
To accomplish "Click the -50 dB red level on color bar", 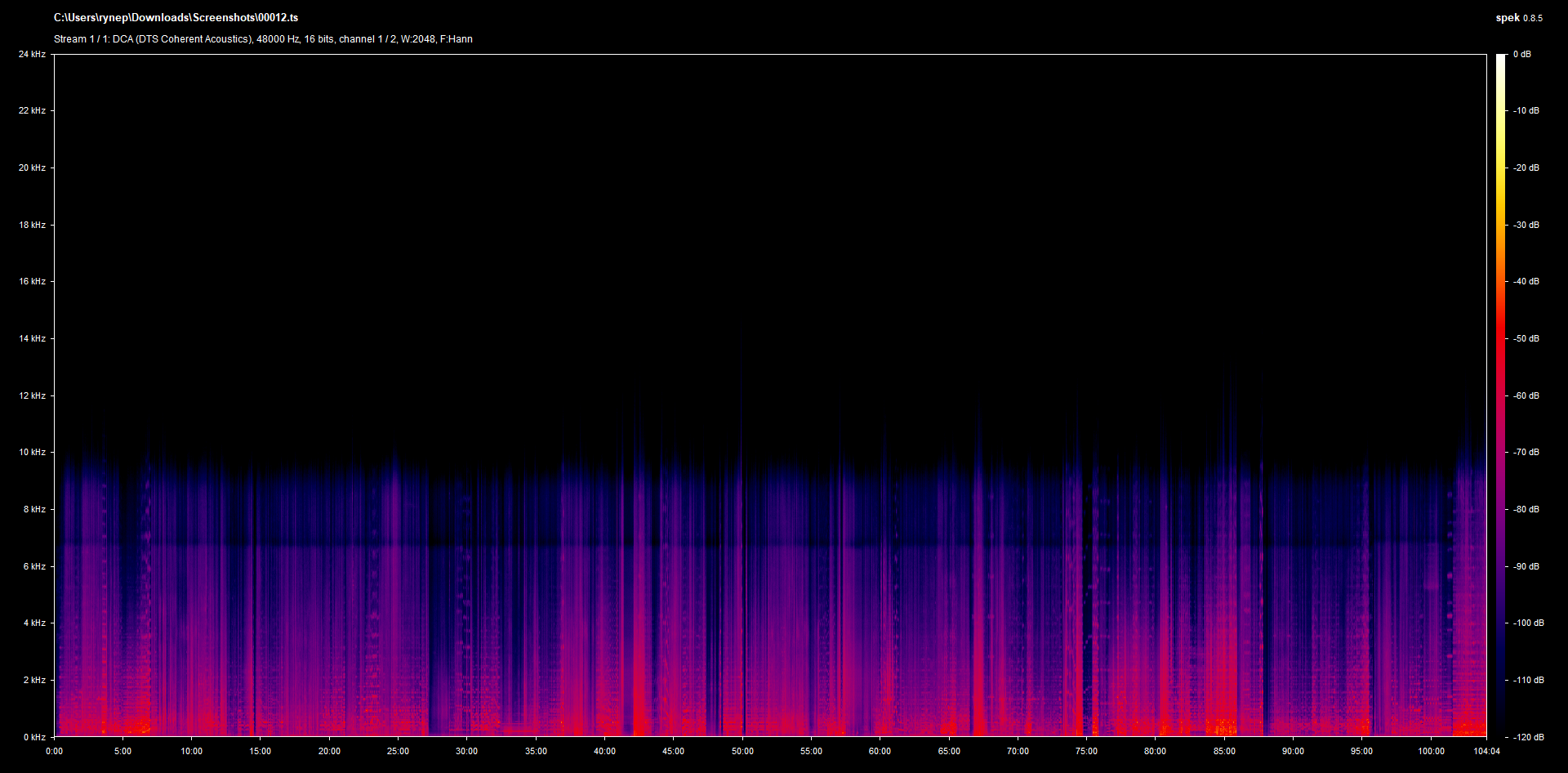I will click(x=1525, y=338).
